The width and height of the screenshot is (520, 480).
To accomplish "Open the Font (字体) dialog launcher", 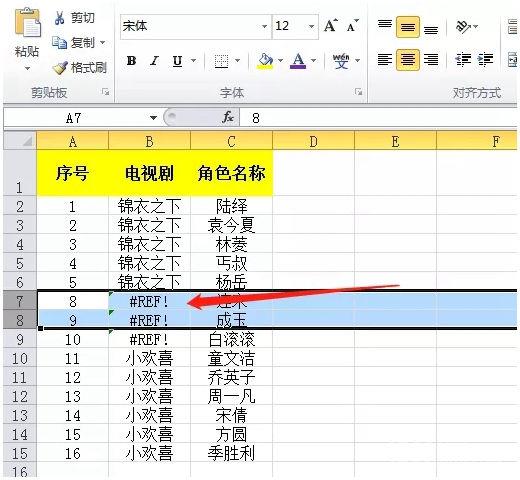I will [359, 92].
